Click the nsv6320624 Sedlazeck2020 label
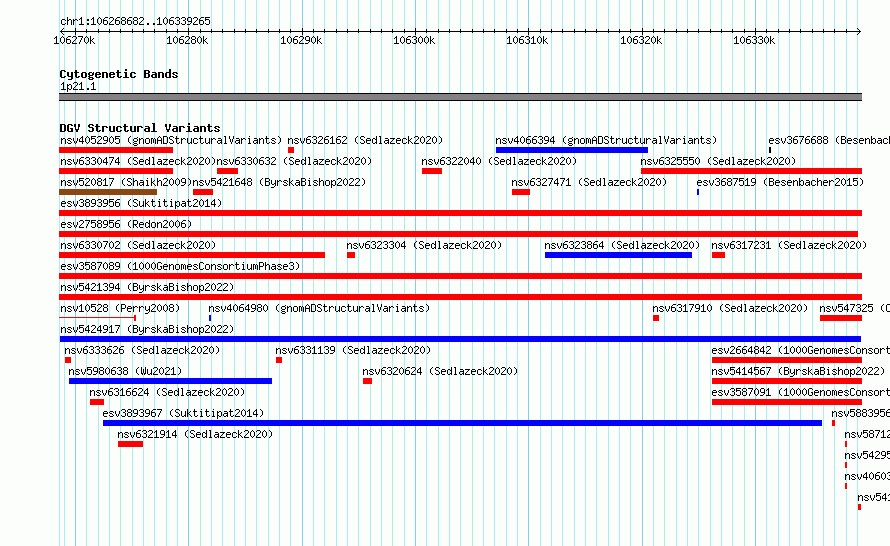890x546 pixels. pos(440,371)
